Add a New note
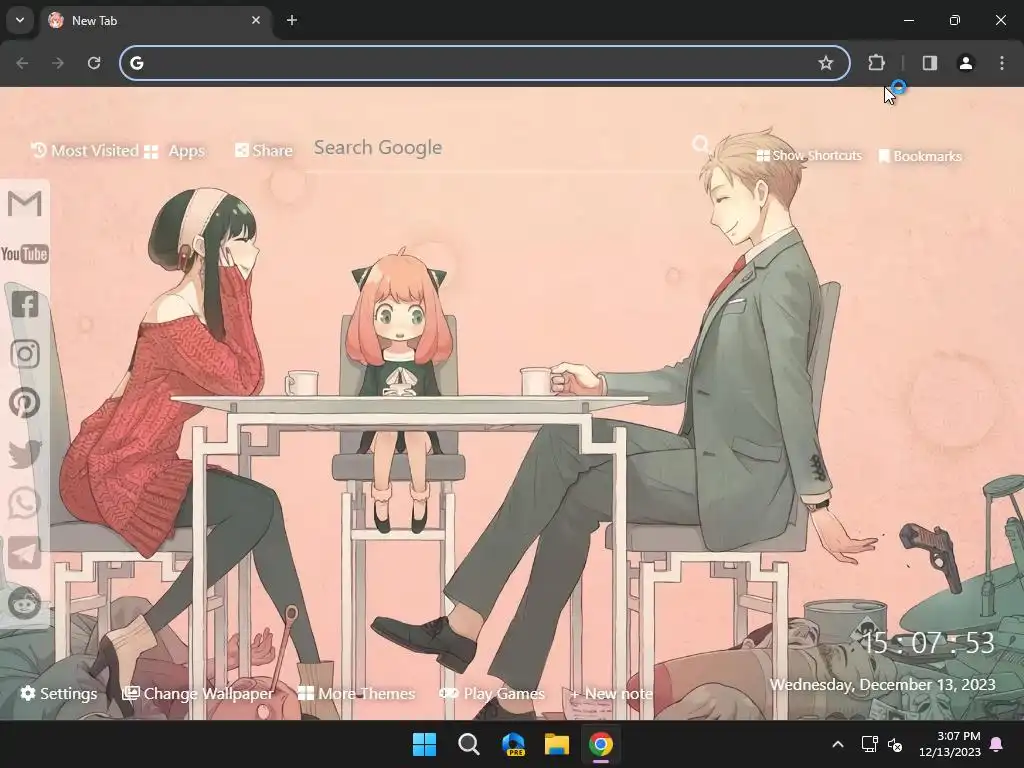Screen dimensions: 1024x768 click(611, 694)
